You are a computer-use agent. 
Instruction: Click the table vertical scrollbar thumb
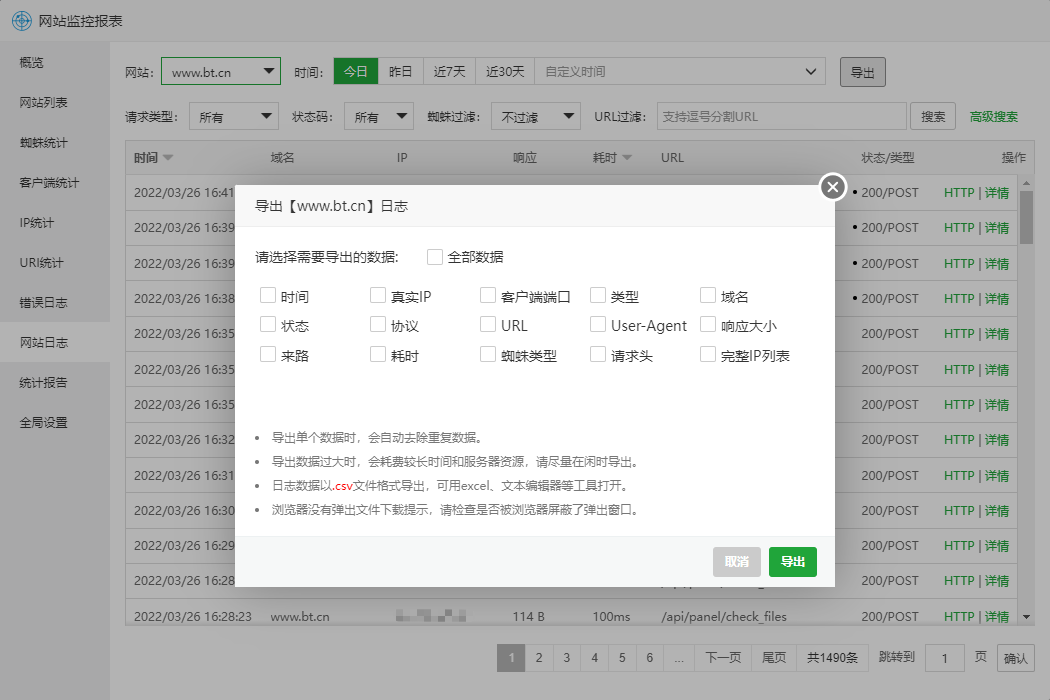(1026, 218)
